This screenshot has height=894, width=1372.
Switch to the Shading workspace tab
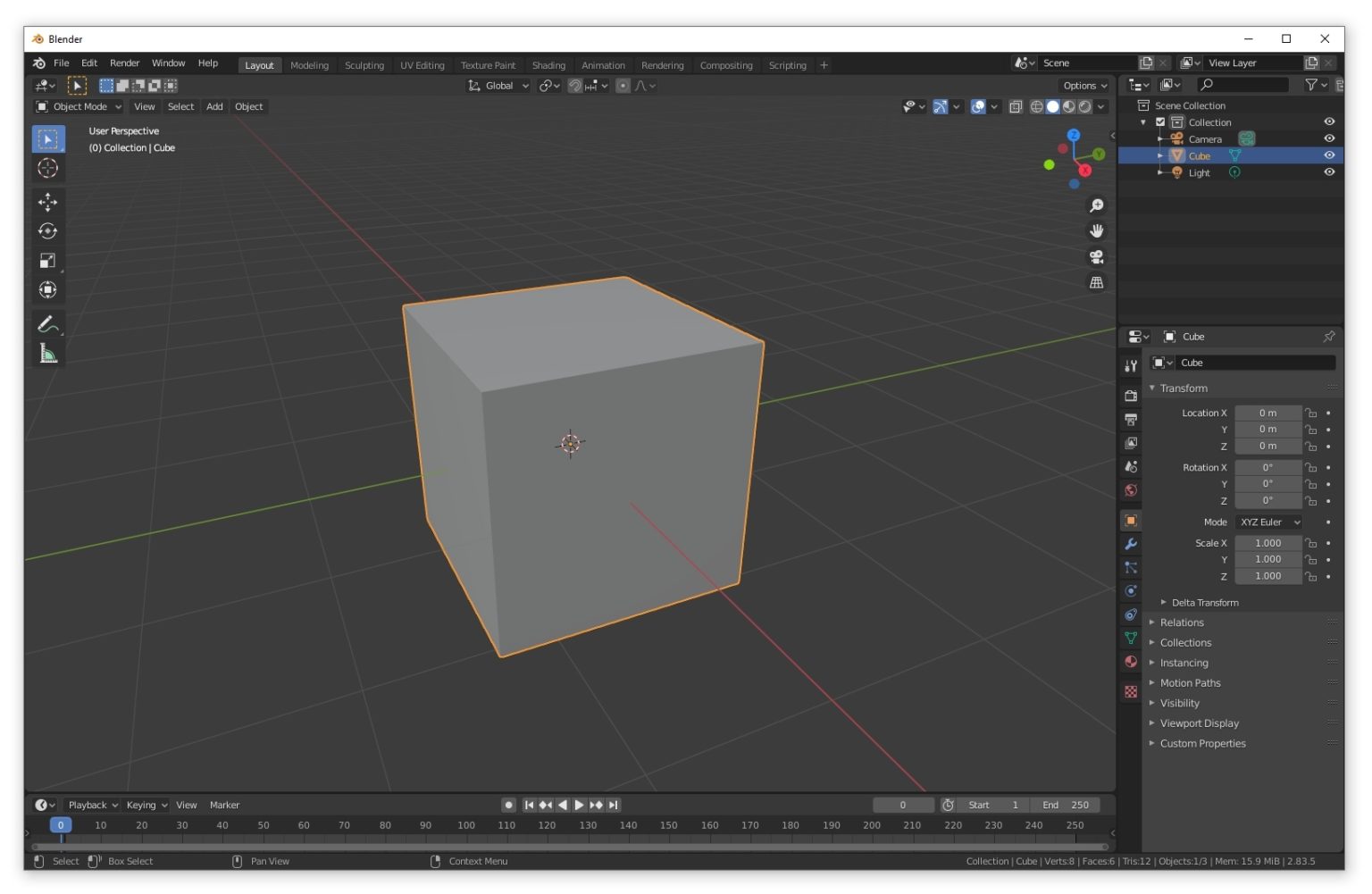pyautogui.click(x=548, y=64)
